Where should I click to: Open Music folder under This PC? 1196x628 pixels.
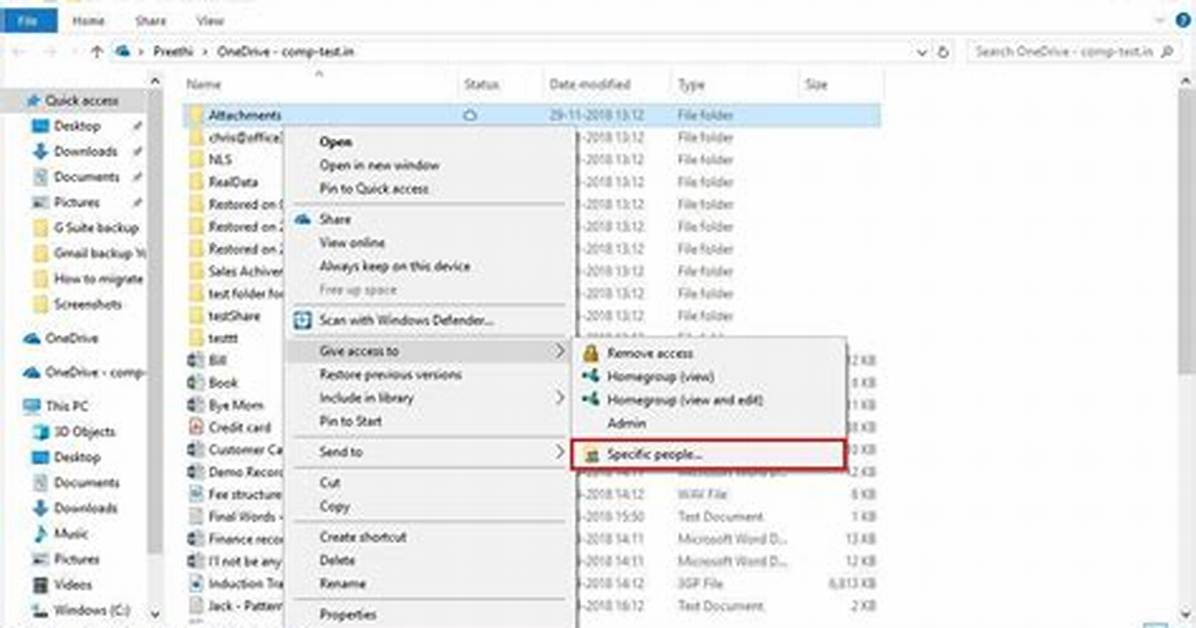point(70,533)
